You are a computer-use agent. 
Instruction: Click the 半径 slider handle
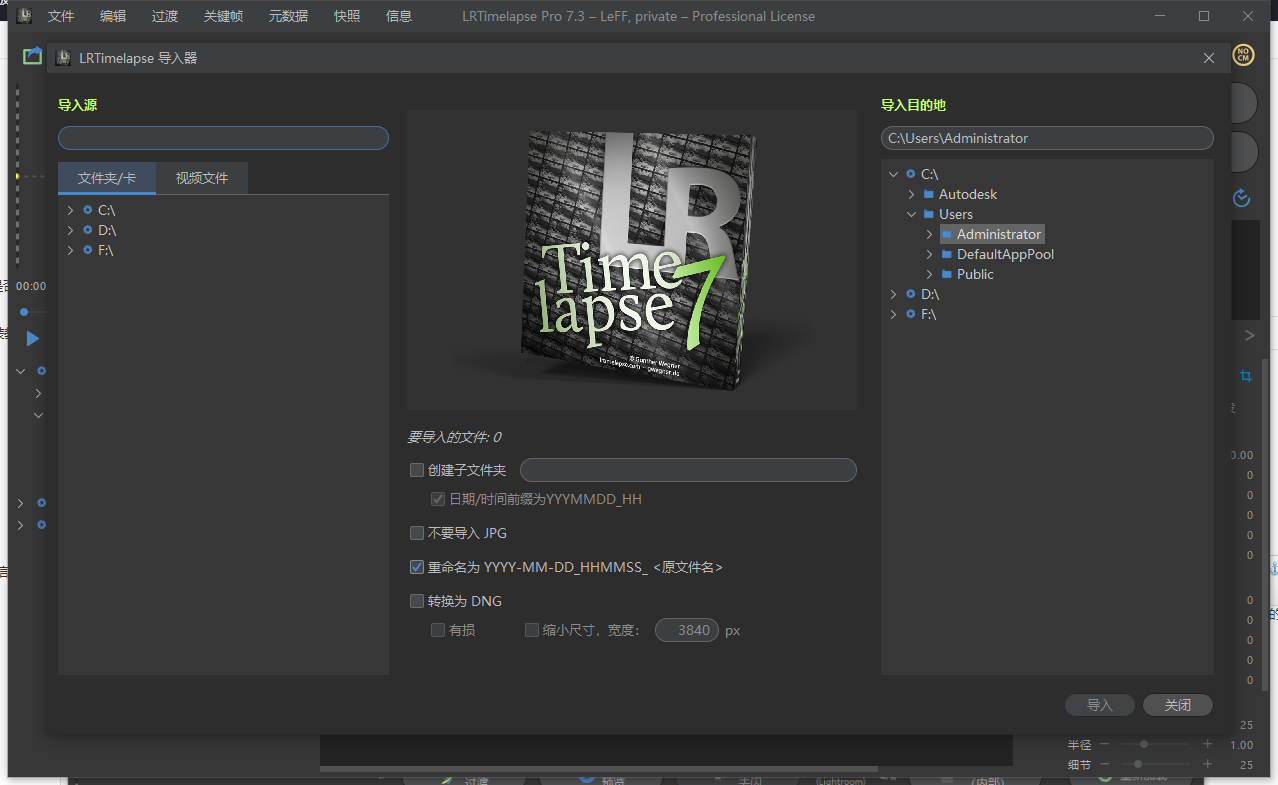(x=1144, y=744)
